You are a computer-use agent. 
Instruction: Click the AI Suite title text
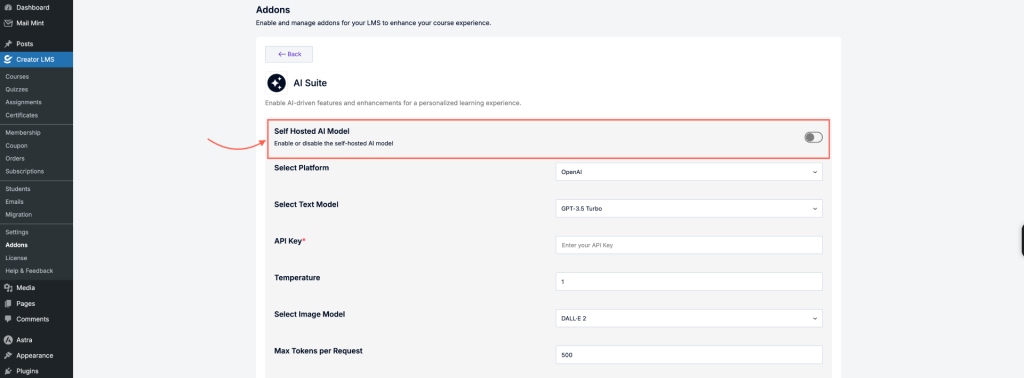(310, 83)
